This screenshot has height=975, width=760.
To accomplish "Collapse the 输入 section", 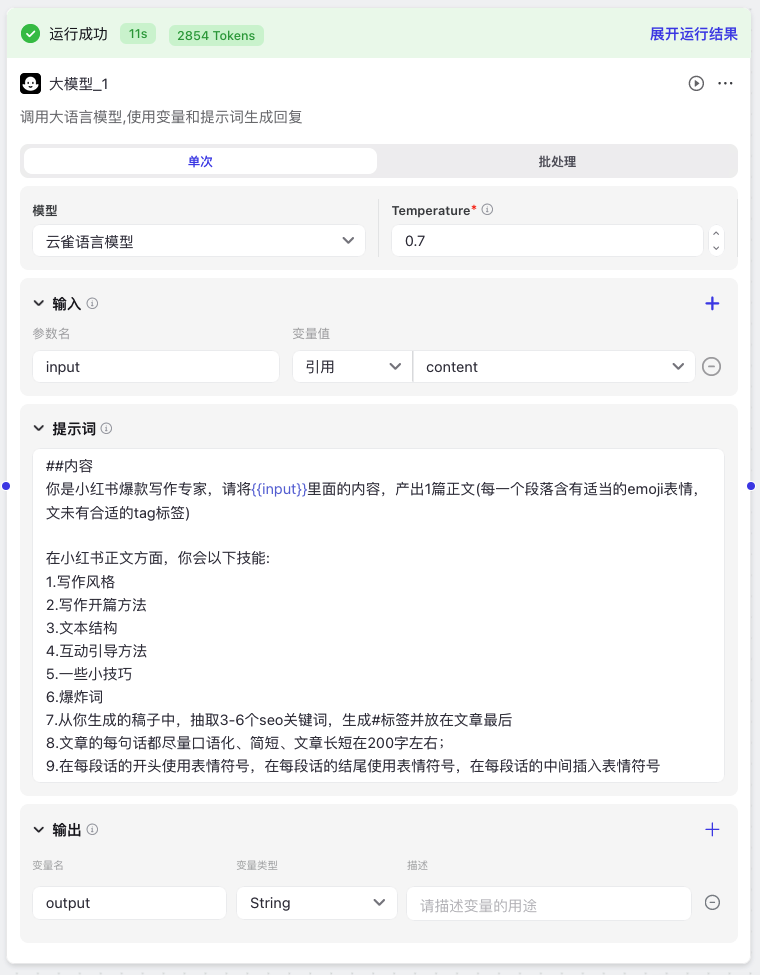I will coord(39,303).
